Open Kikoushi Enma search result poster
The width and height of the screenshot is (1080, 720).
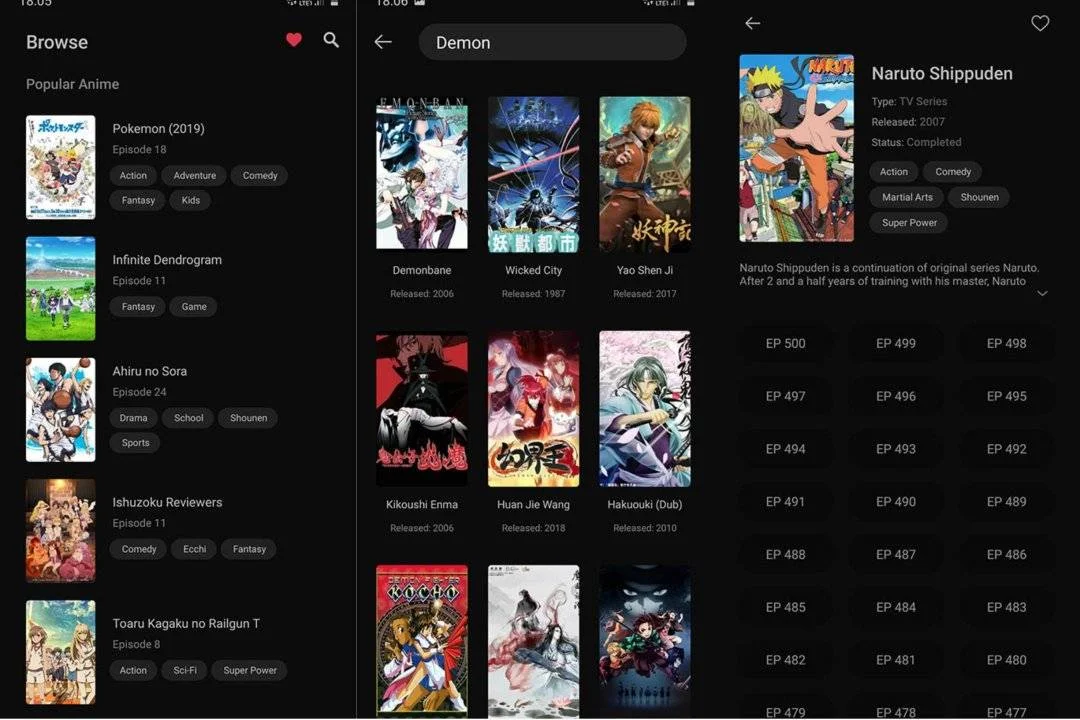point(422,409)
